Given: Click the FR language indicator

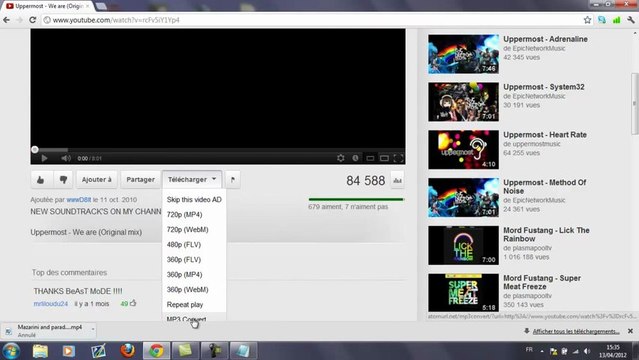Looking at the screenshot, I should coord(529,350).
